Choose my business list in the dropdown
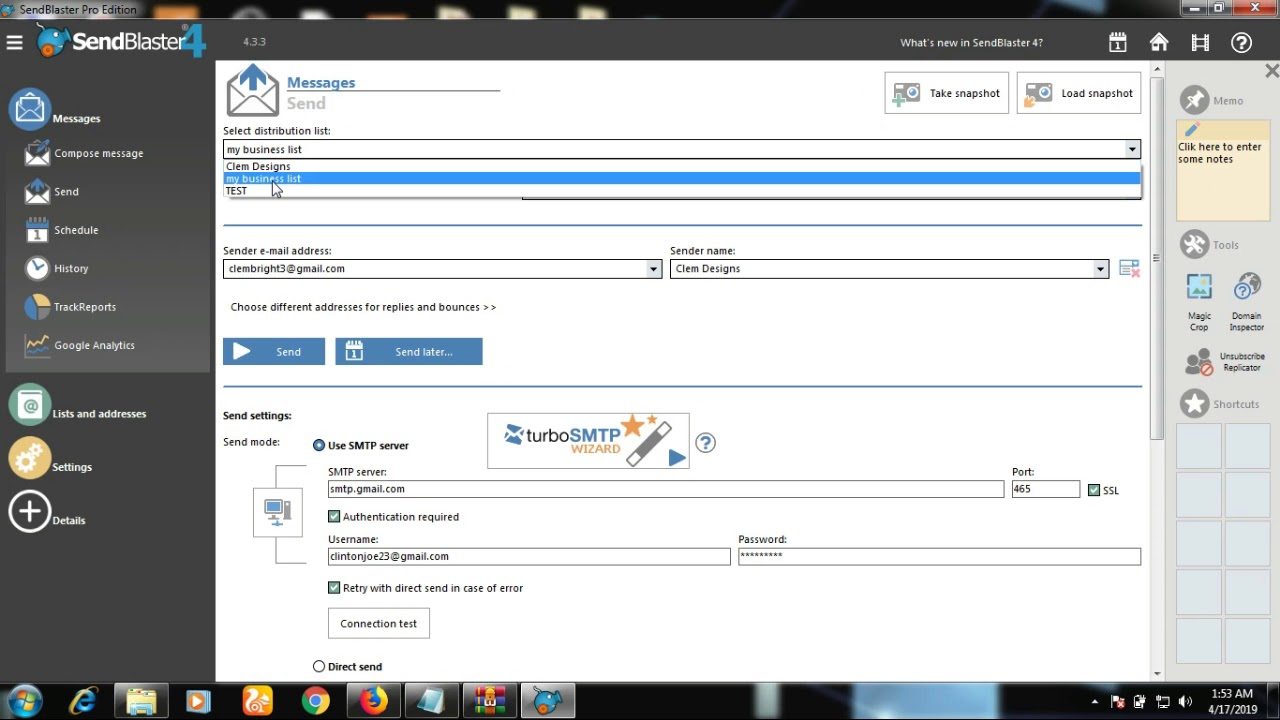 [x=682, y=178]
